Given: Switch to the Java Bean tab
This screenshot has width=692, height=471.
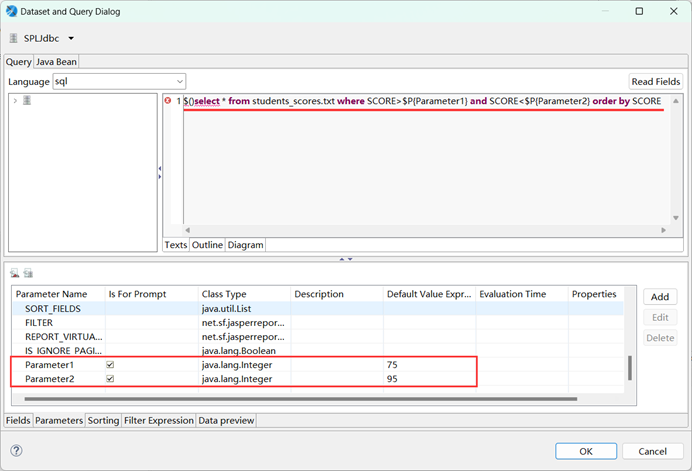Looking at the screenshot, I should [57, 62].
